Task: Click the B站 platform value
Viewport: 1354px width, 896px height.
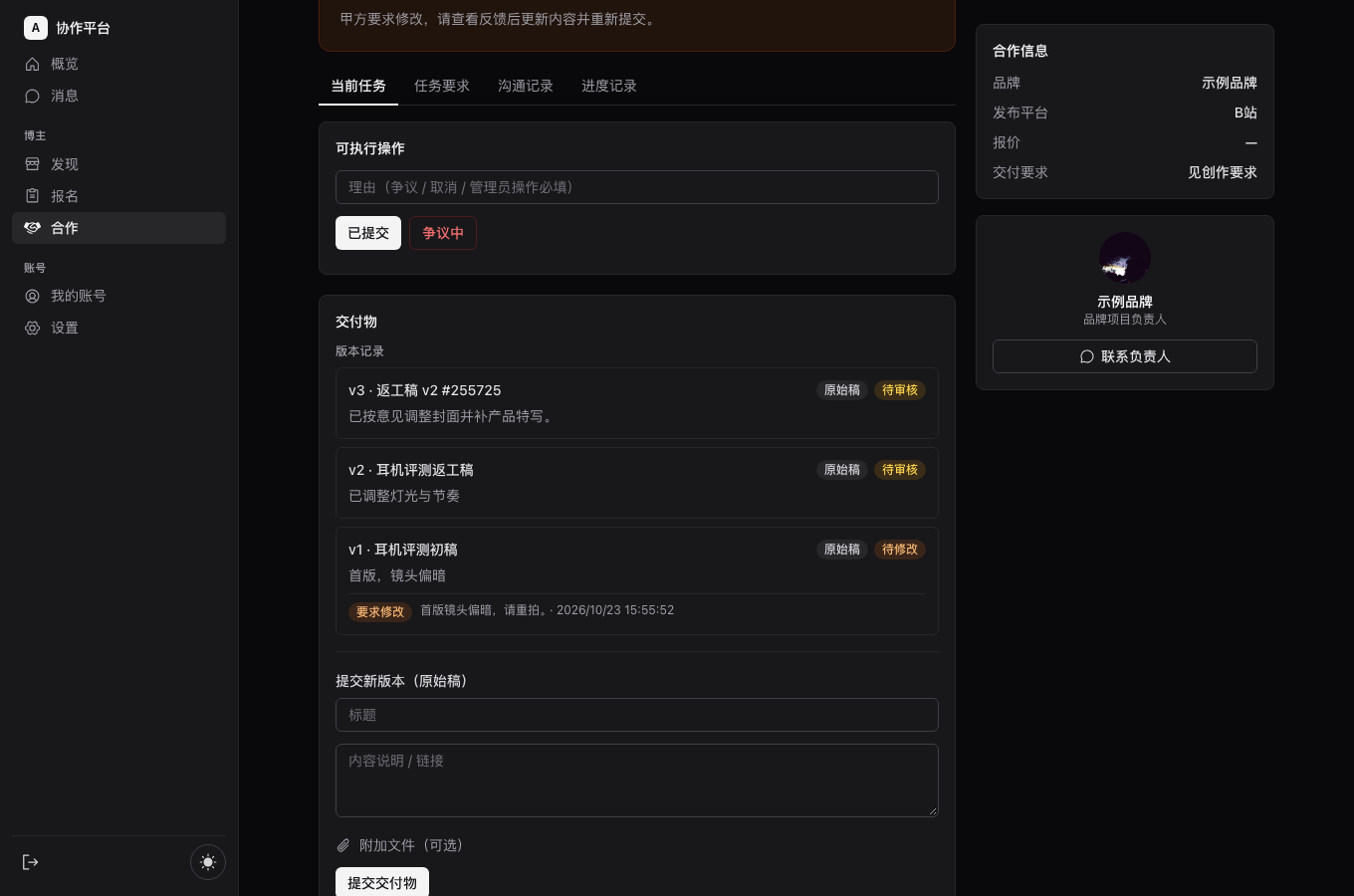Action: [1245, 112]
